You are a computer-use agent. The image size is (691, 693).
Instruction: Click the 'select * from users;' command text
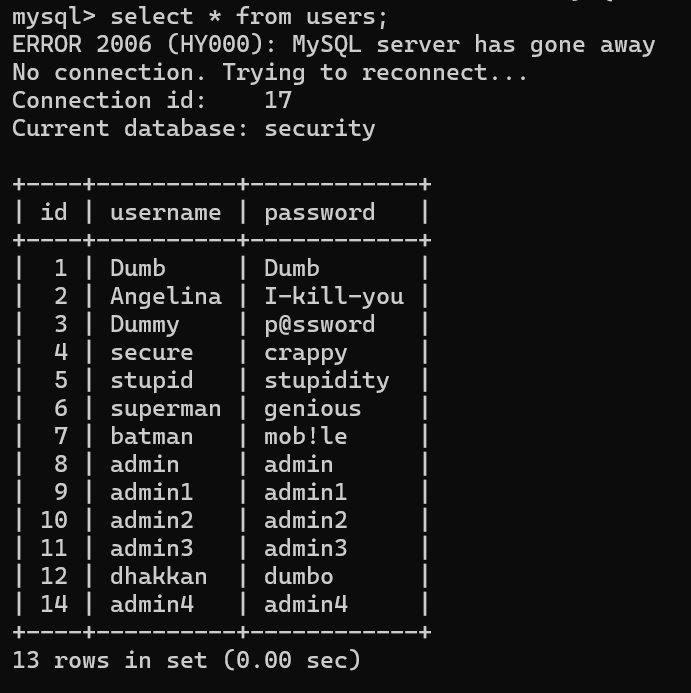click(x=249, y=17)
